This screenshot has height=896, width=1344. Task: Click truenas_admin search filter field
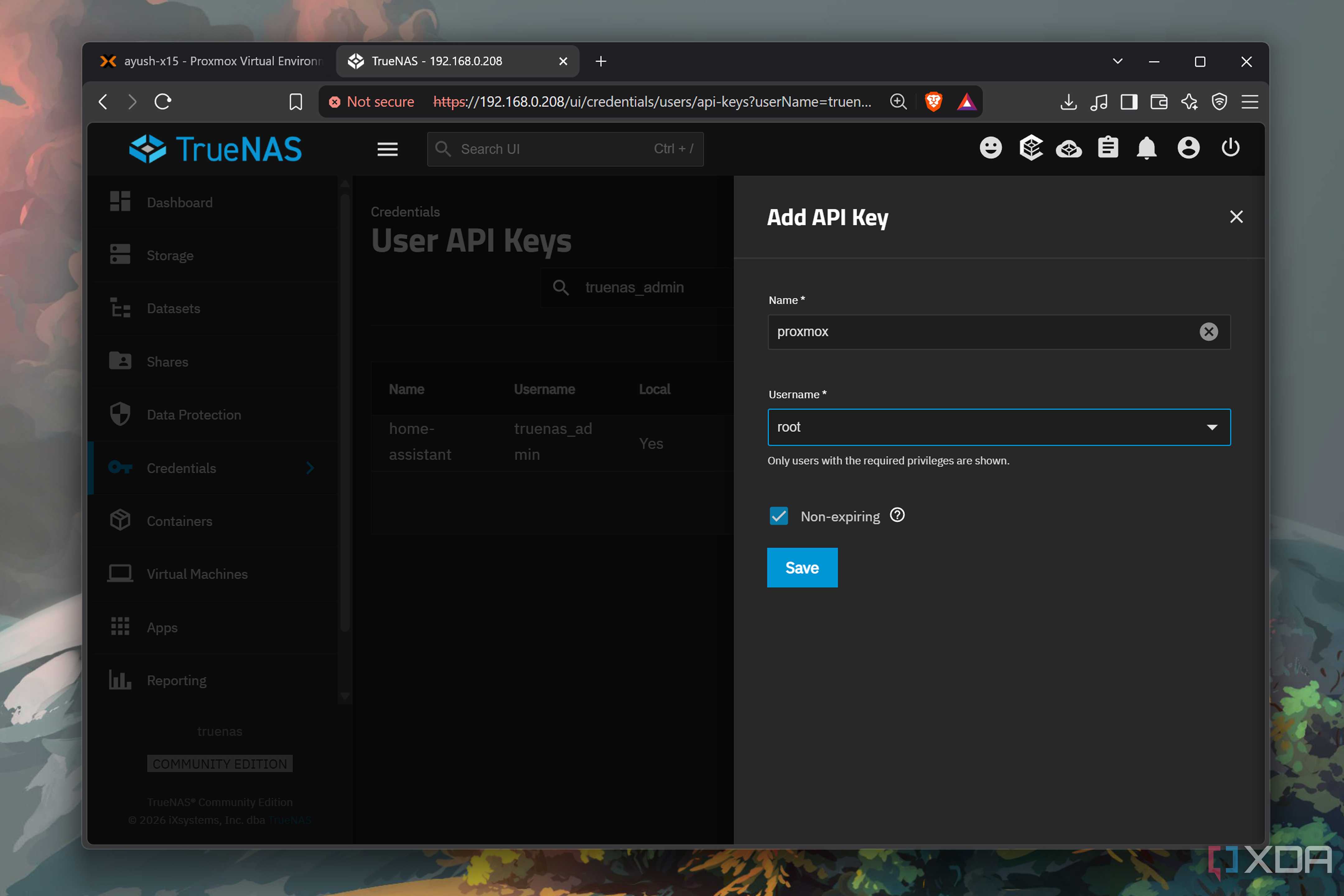tap(637, 287)
